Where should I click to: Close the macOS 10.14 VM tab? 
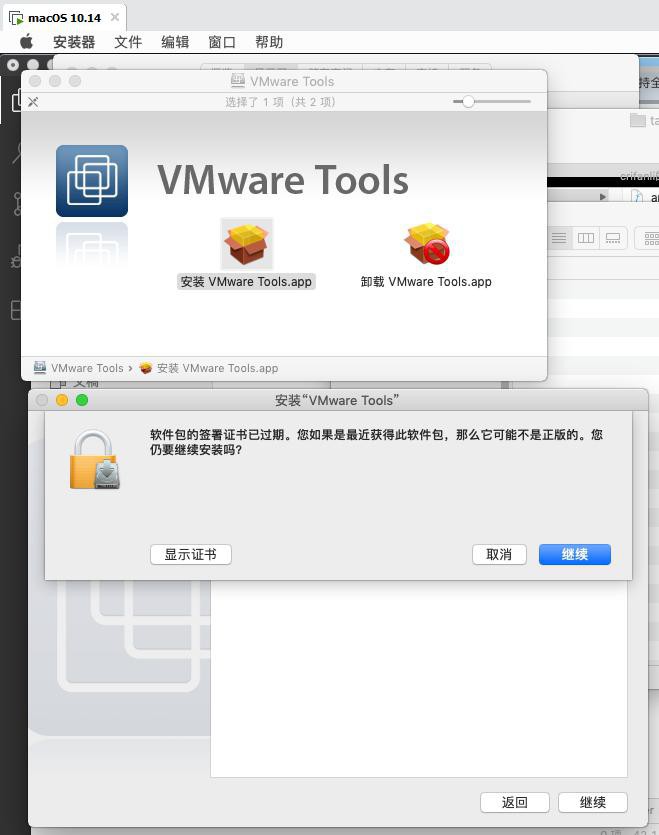(115, 18)
